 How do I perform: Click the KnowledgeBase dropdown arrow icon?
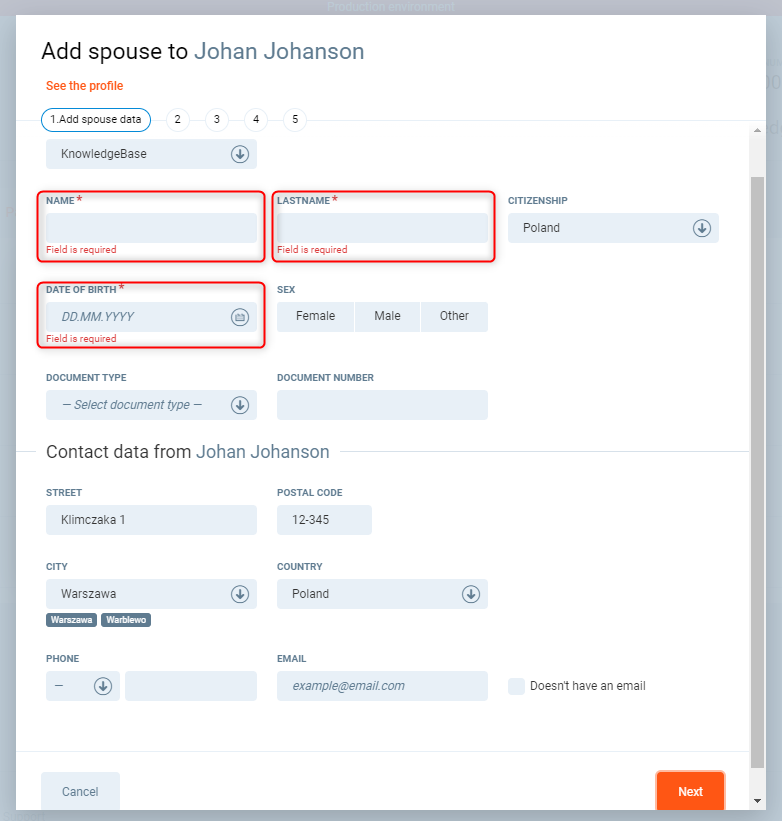pos(239,154)
